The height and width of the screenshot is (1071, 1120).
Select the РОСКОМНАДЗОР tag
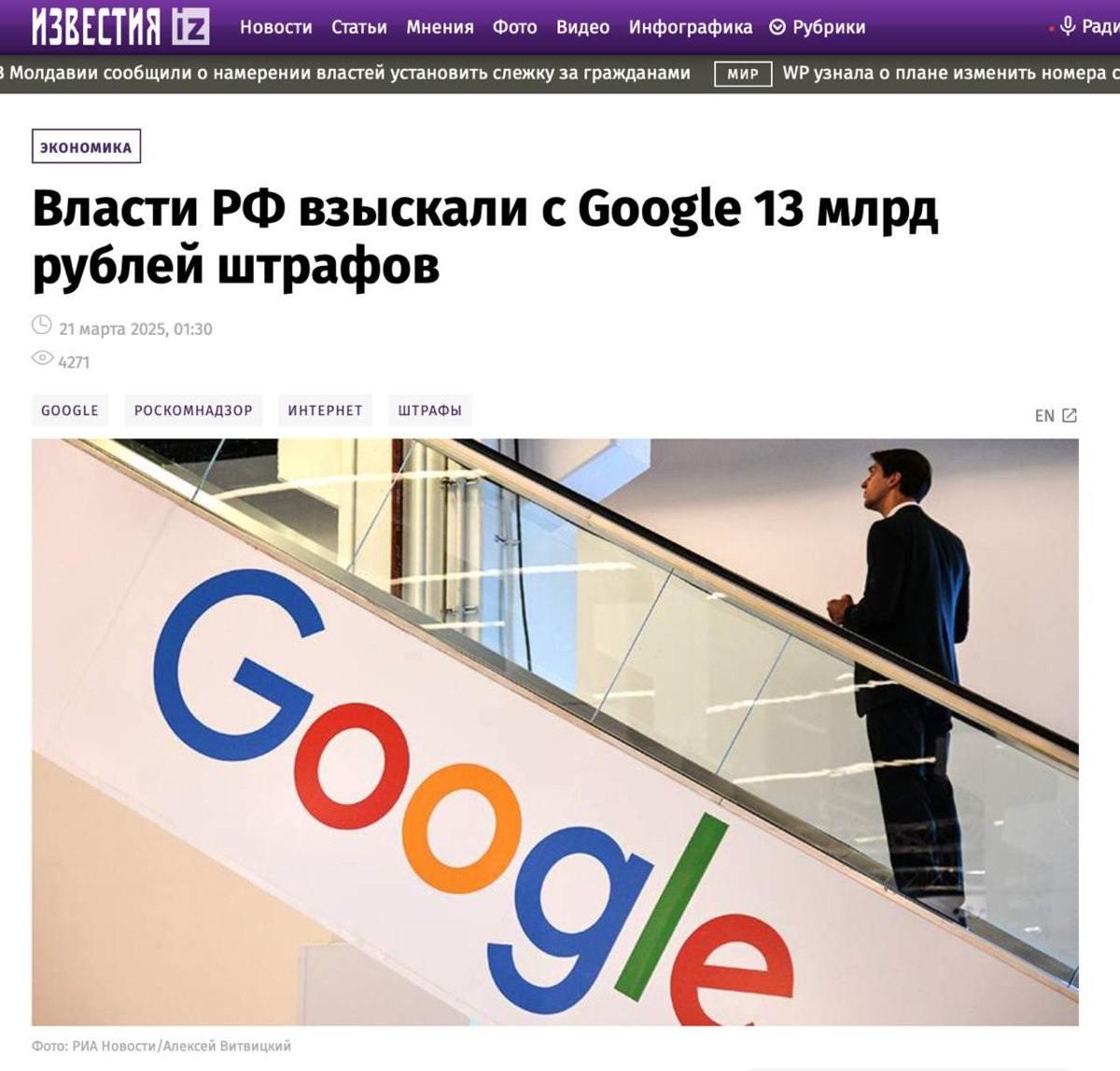coord(193,410)
